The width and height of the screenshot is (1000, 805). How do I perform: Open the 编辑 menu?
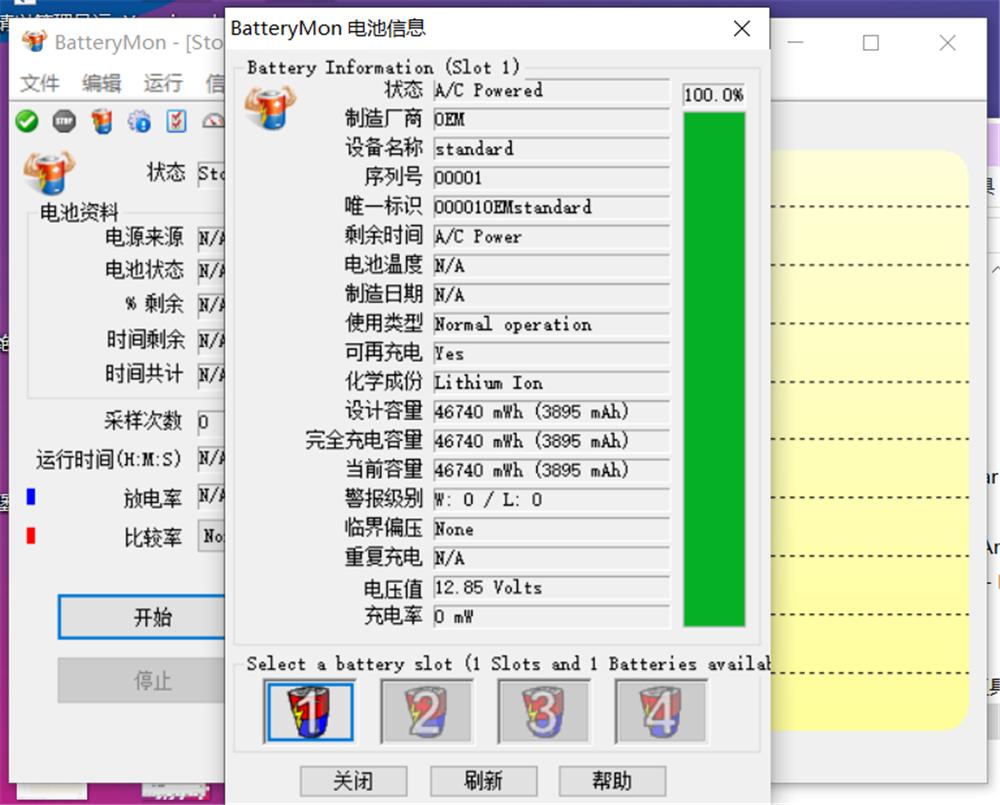point(101,83)
